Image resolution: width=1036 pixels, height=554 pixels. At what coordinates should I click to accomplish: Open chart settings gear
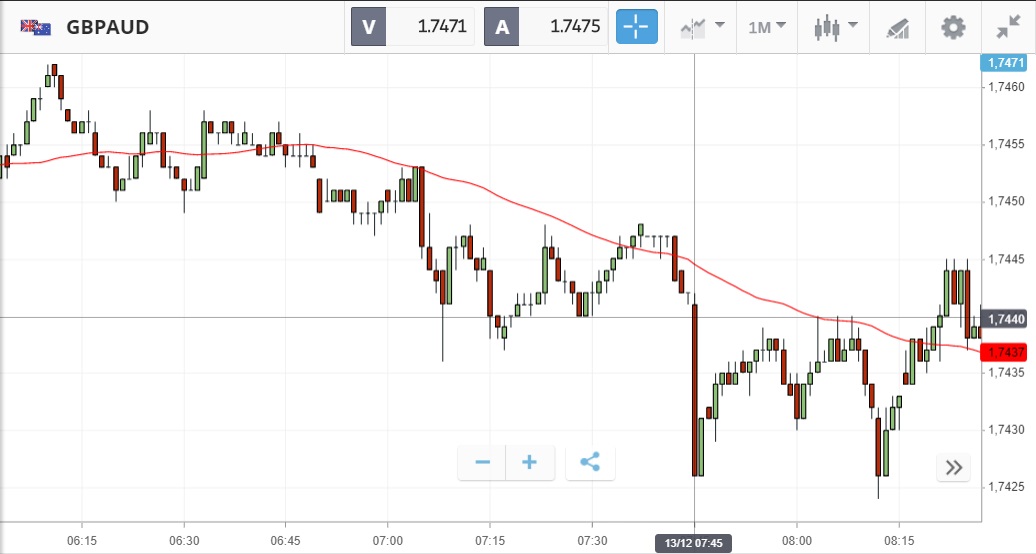coord(953,27)
